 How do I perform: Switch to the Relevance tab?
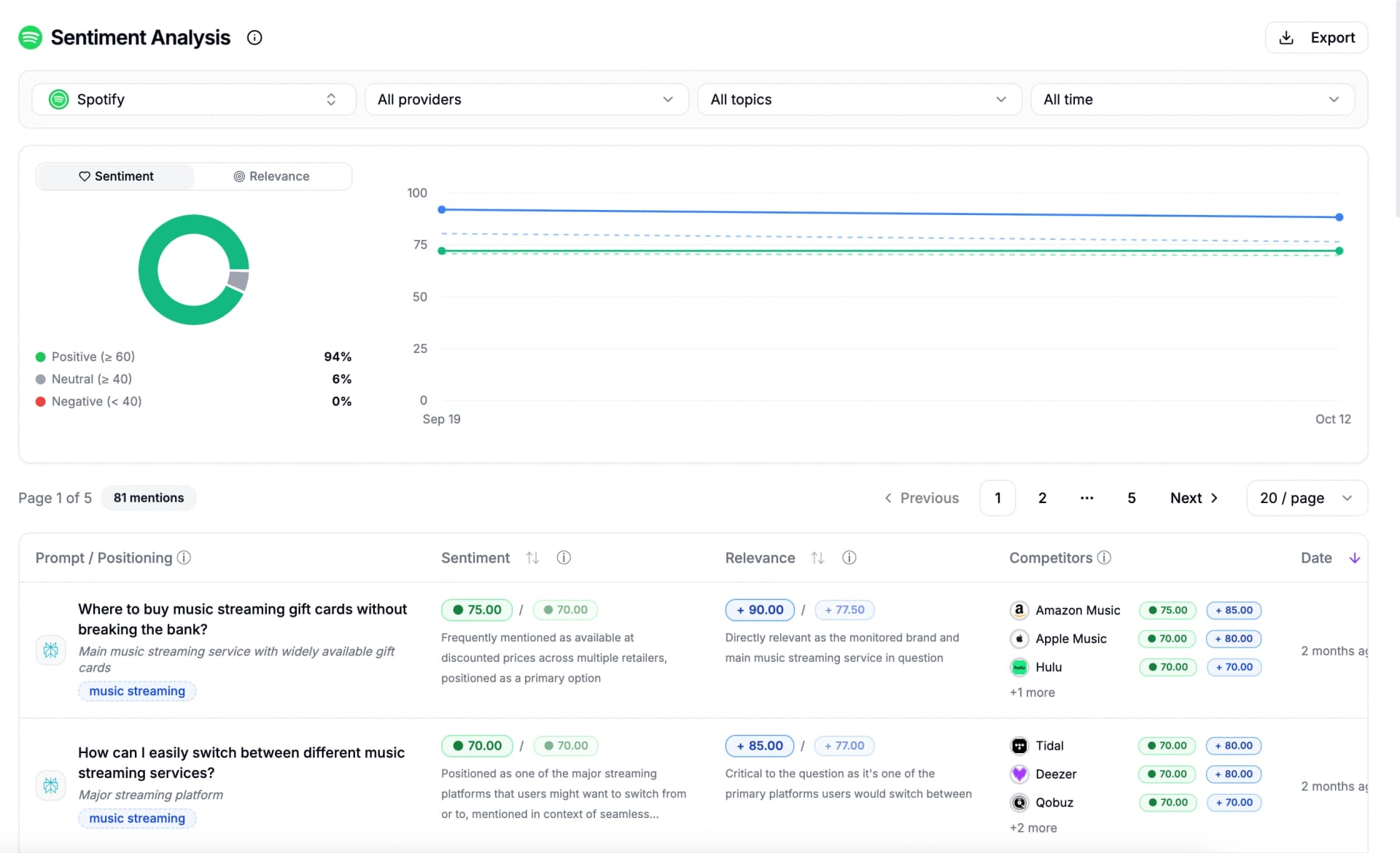coord(272,176)
